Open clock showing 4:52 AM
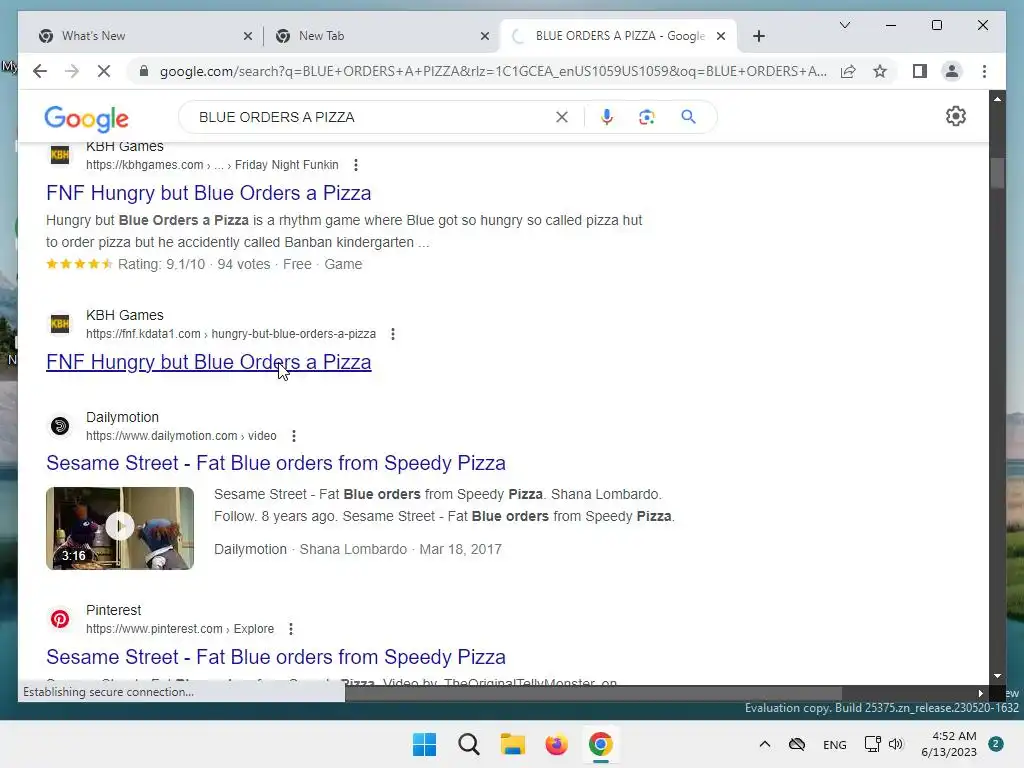 pyautogui.click(x=949, y=744)
